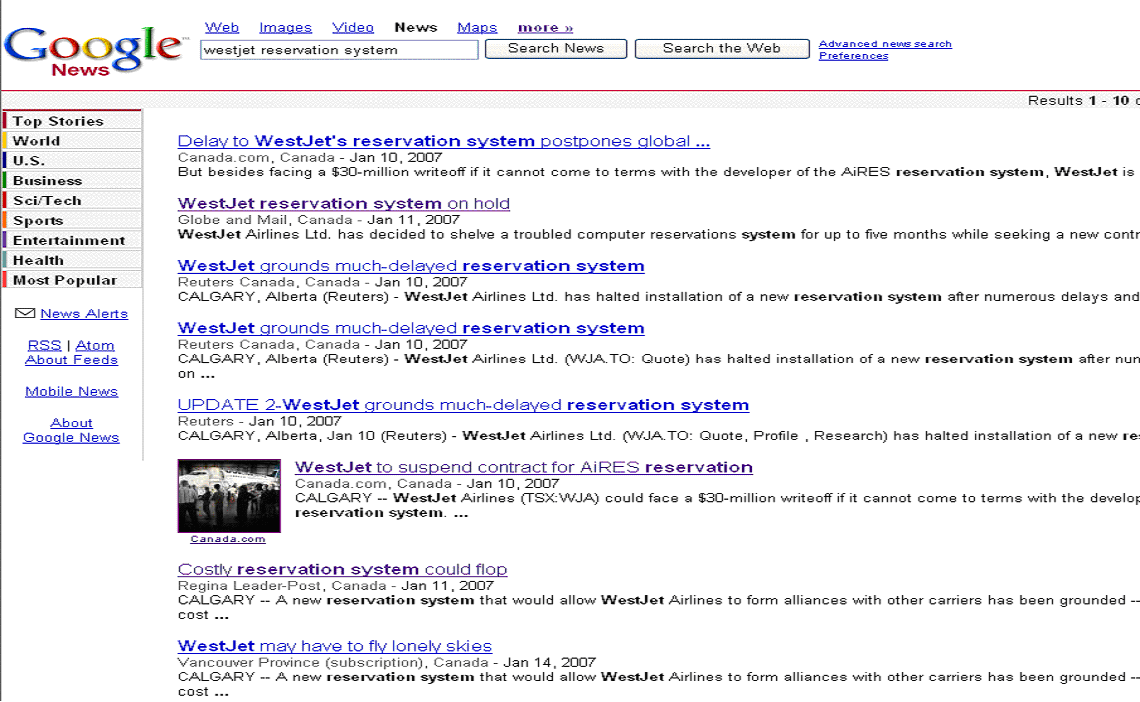Open the Web search tab link

pos(222,28)
